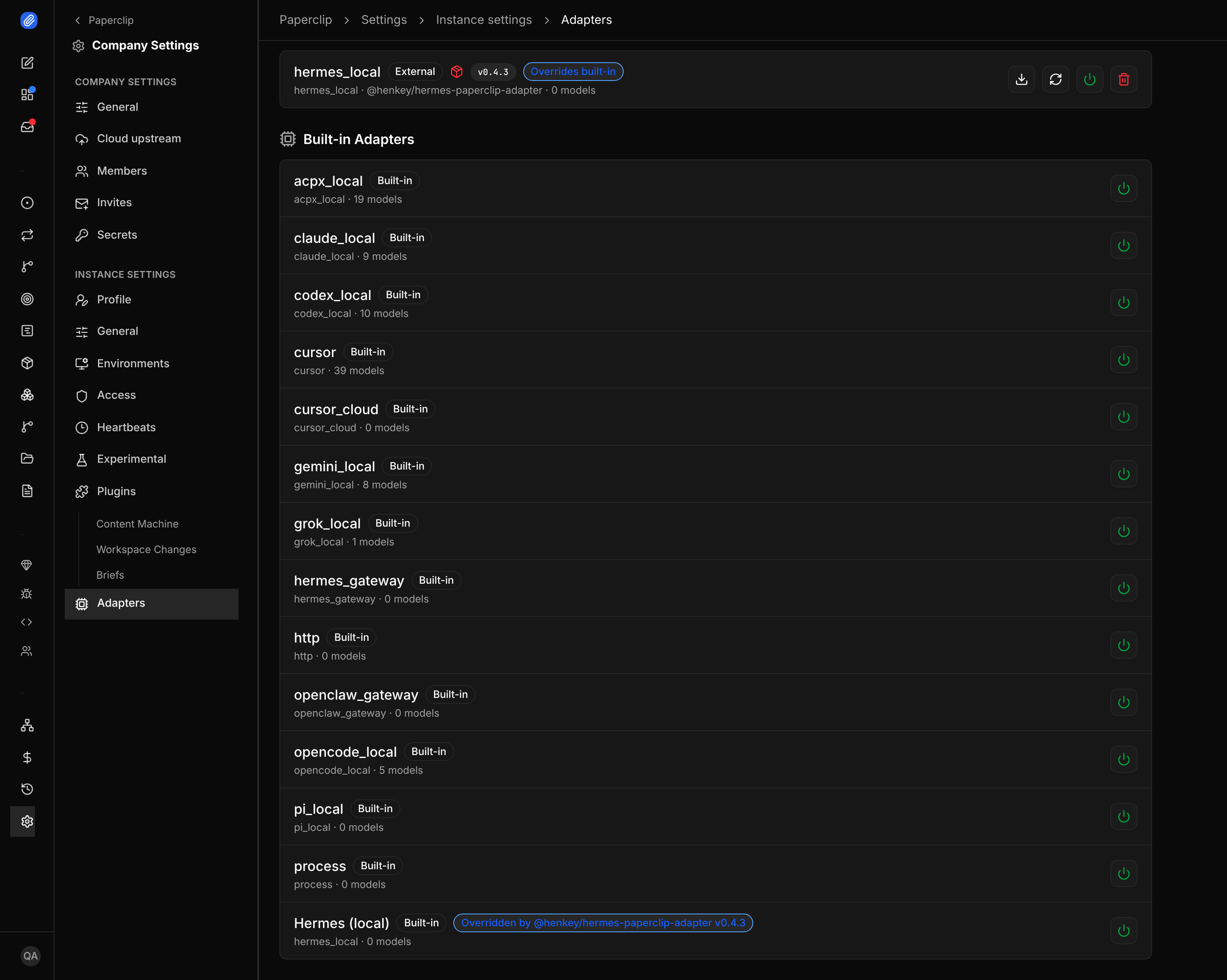Screen dimensions: 1227x980
Task: Click the download icon for hermes_local adapter
Action: pyautogui.click(x=1022, y=80)
